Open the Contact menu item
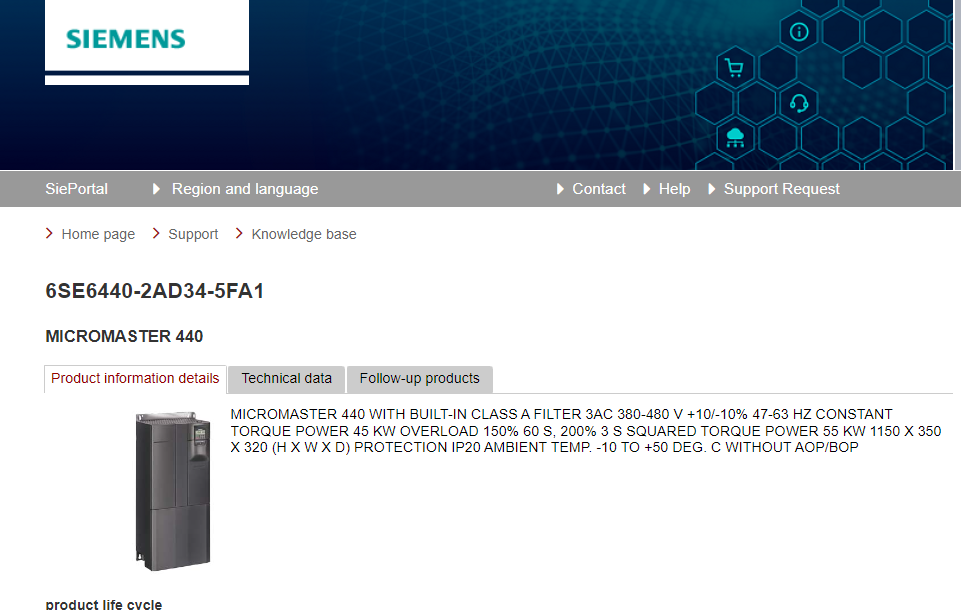Viewport: 961px width, 610px height. pos(598,189)
